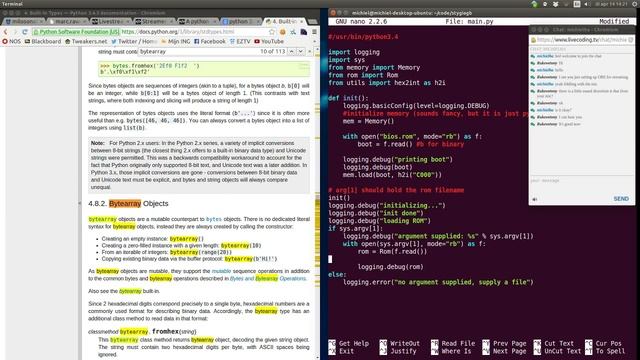Click the 'else:' line in nano

[x=337, y=274]
